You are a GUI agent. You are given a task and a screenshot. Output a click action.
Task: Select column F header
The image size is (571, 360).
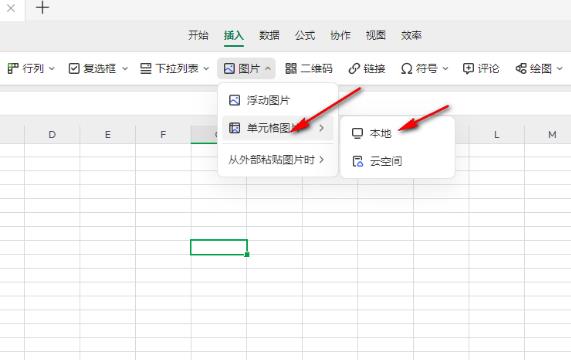(163, 135)
